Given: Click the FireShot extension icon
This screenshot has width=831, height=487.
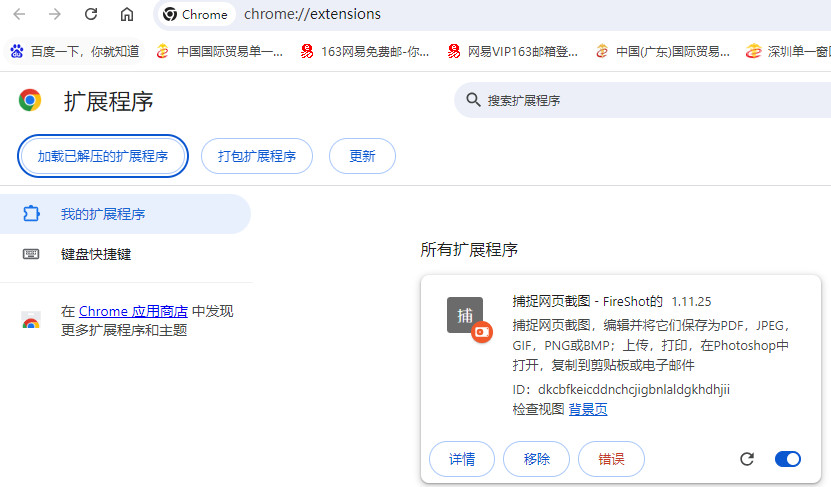Looking at the screenshot, I should click(x=467, y=318).
